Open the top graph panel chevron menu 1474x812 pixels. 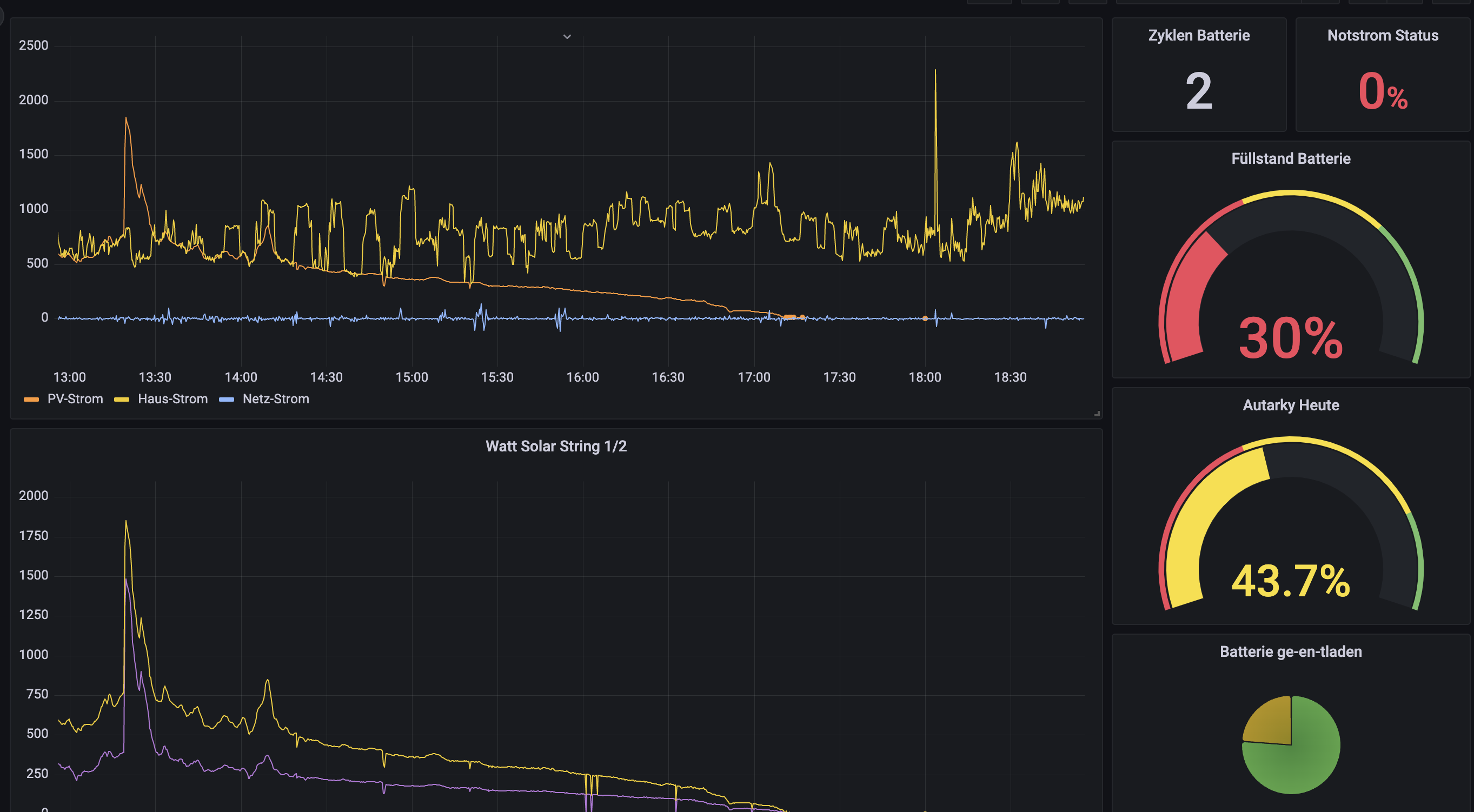(x=567, y=37)
